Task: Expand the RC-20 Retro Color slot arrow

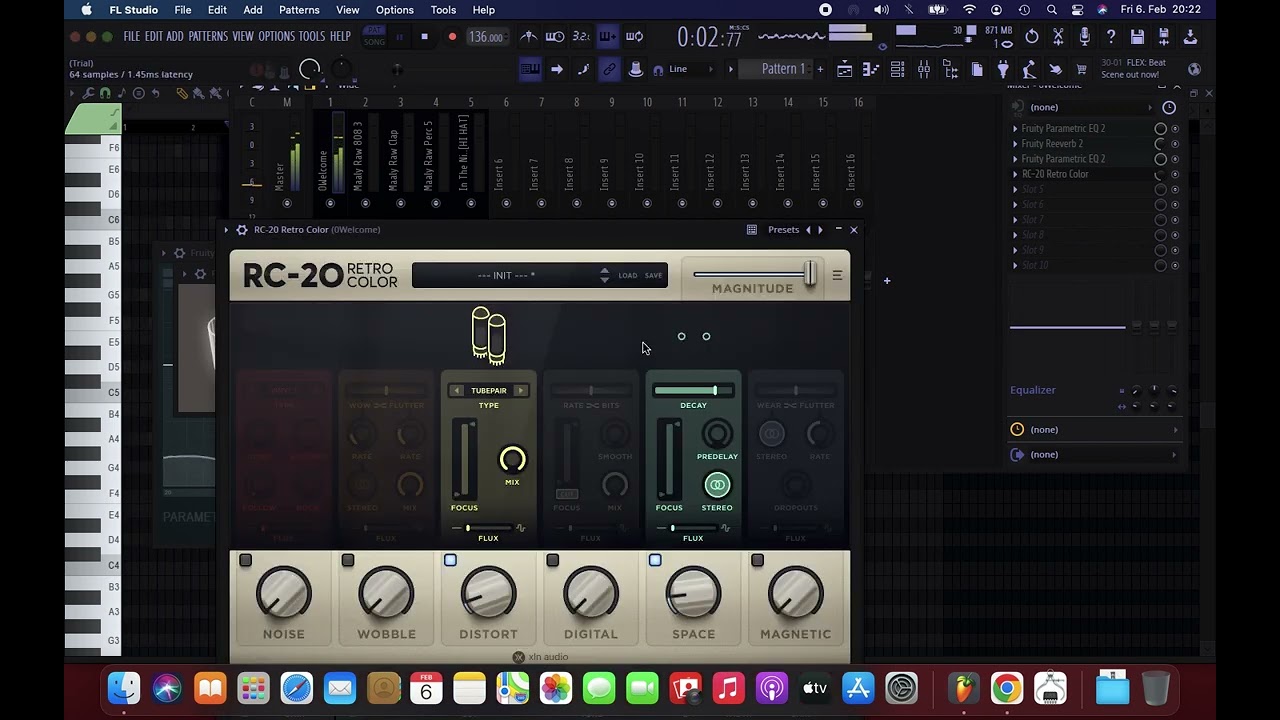Action: click(x=1015, y=174)
